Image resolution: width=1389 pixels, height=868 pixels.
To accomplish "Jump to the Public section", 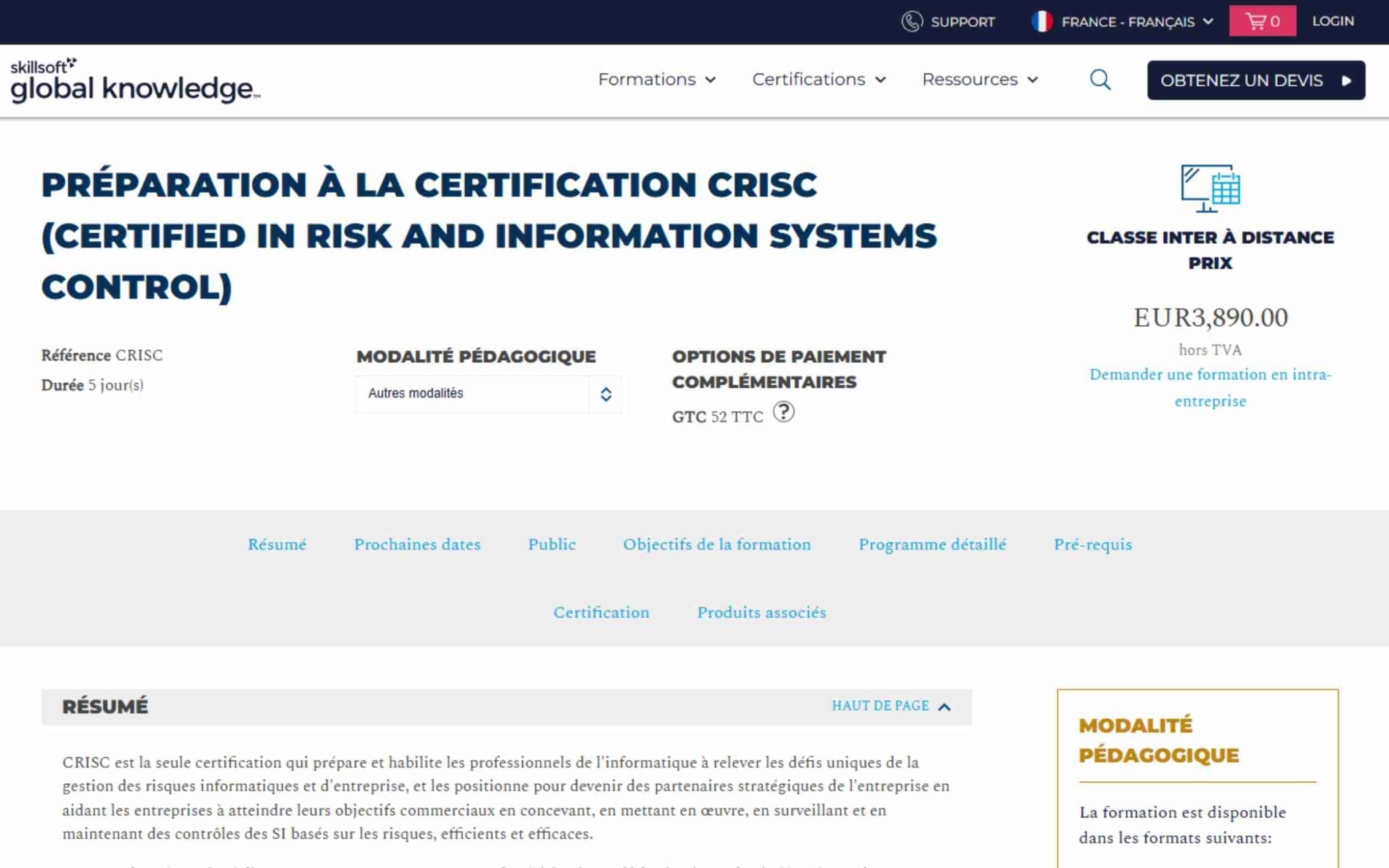I will coord(551,545).
